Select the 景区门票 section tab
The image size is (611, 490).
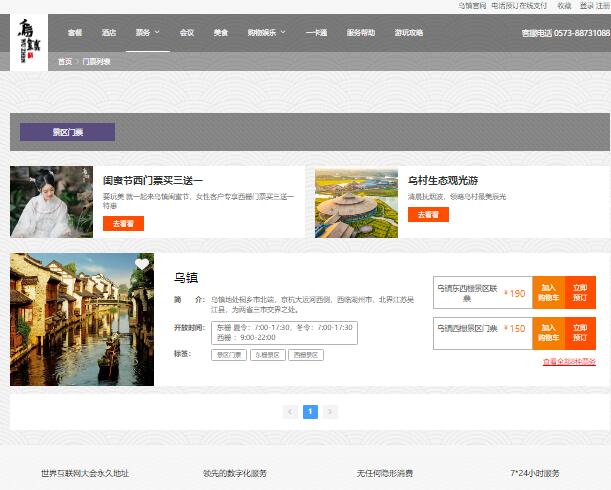pos(67,132)
